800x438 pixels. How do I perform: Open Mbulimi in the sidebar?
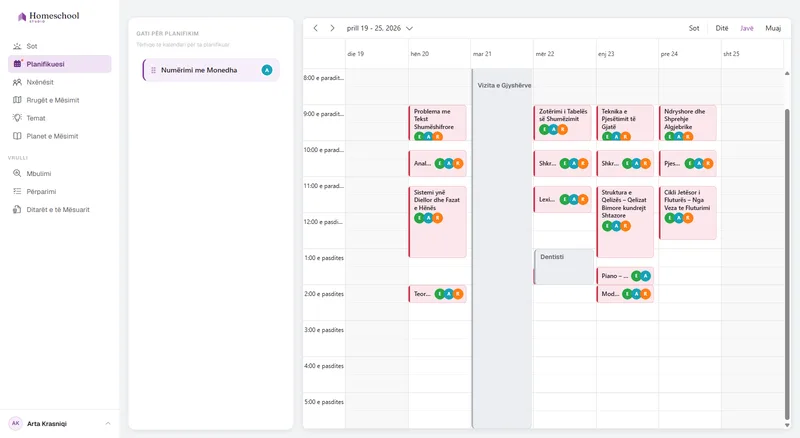click(60, 174)
